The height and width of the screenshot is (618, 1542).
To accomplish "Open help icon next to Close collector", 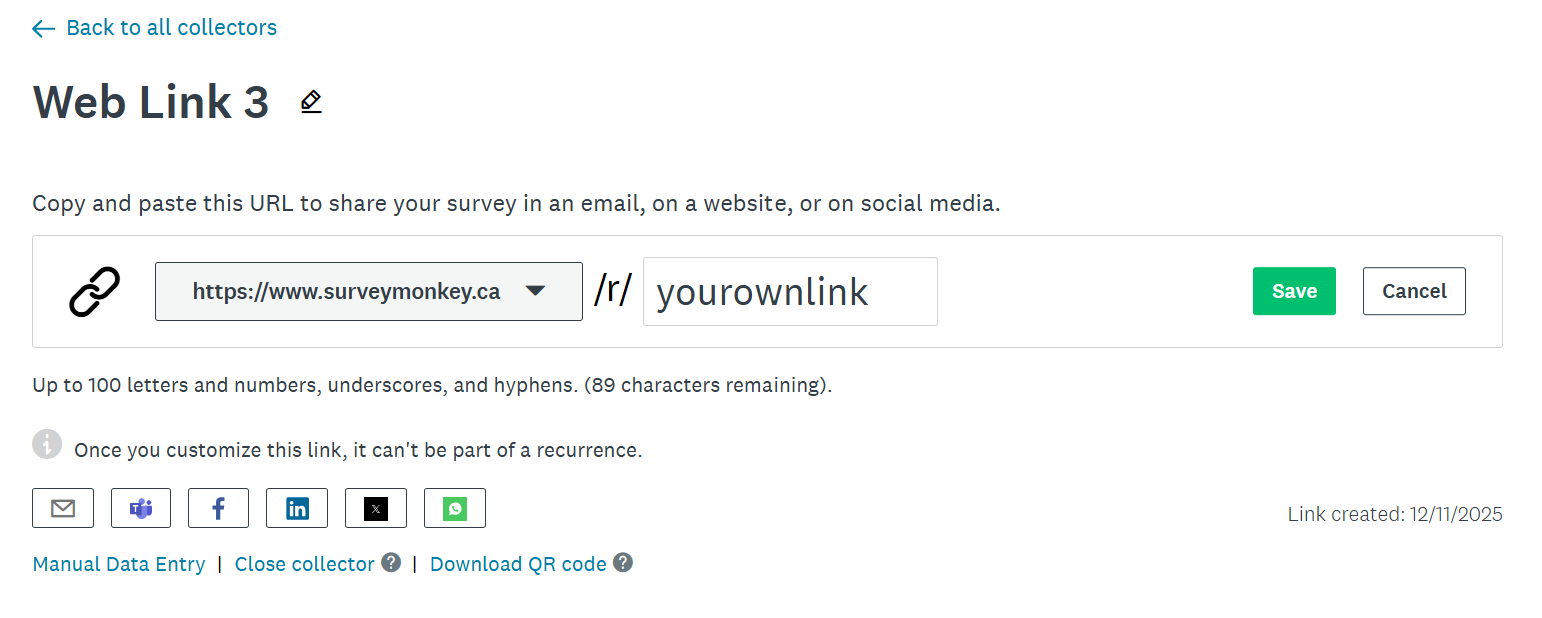I will pyautogui.click(x=391, y=562).
